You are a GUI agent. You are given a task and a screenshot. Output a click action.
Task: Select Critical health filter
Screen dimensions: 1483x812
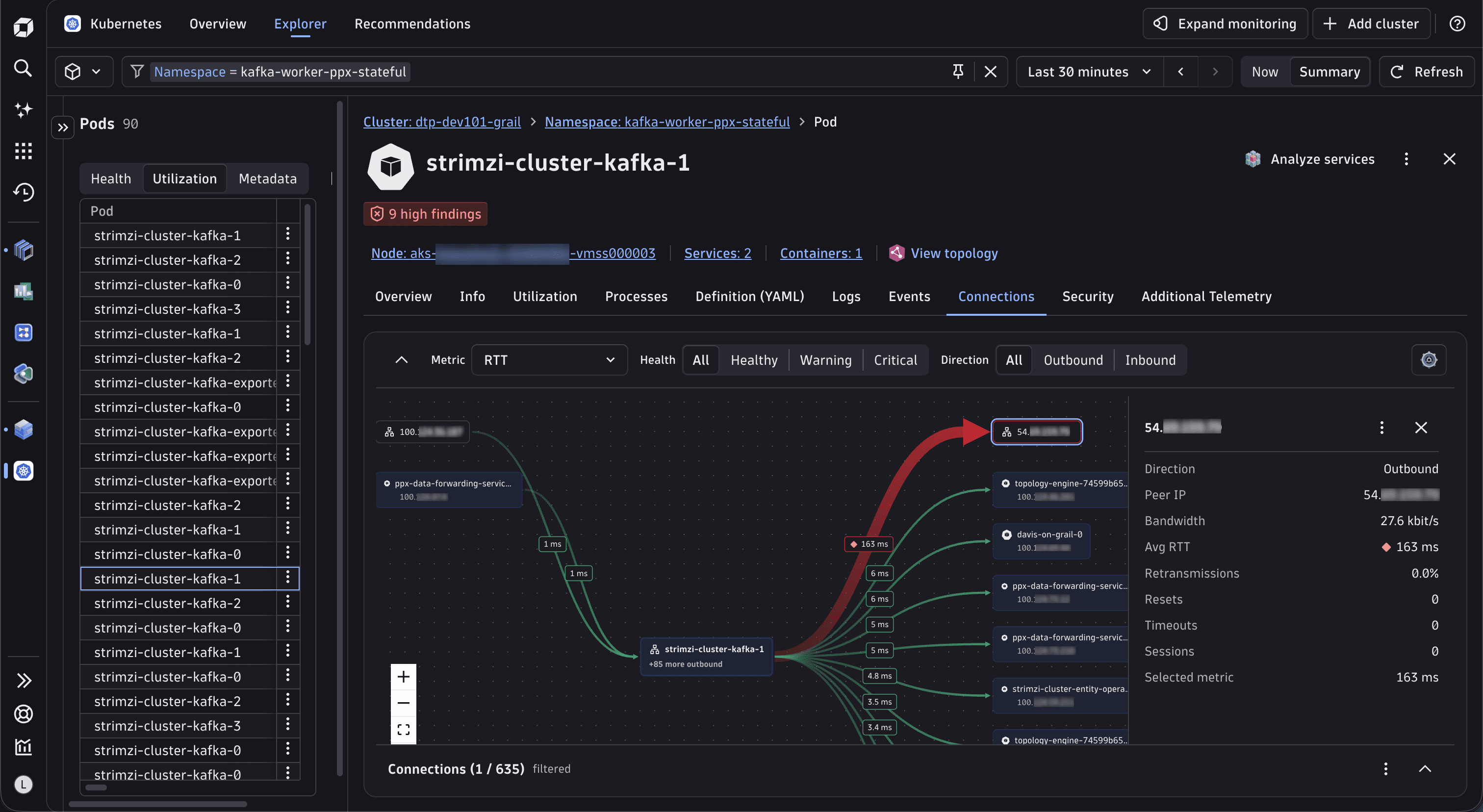point(895,360)
